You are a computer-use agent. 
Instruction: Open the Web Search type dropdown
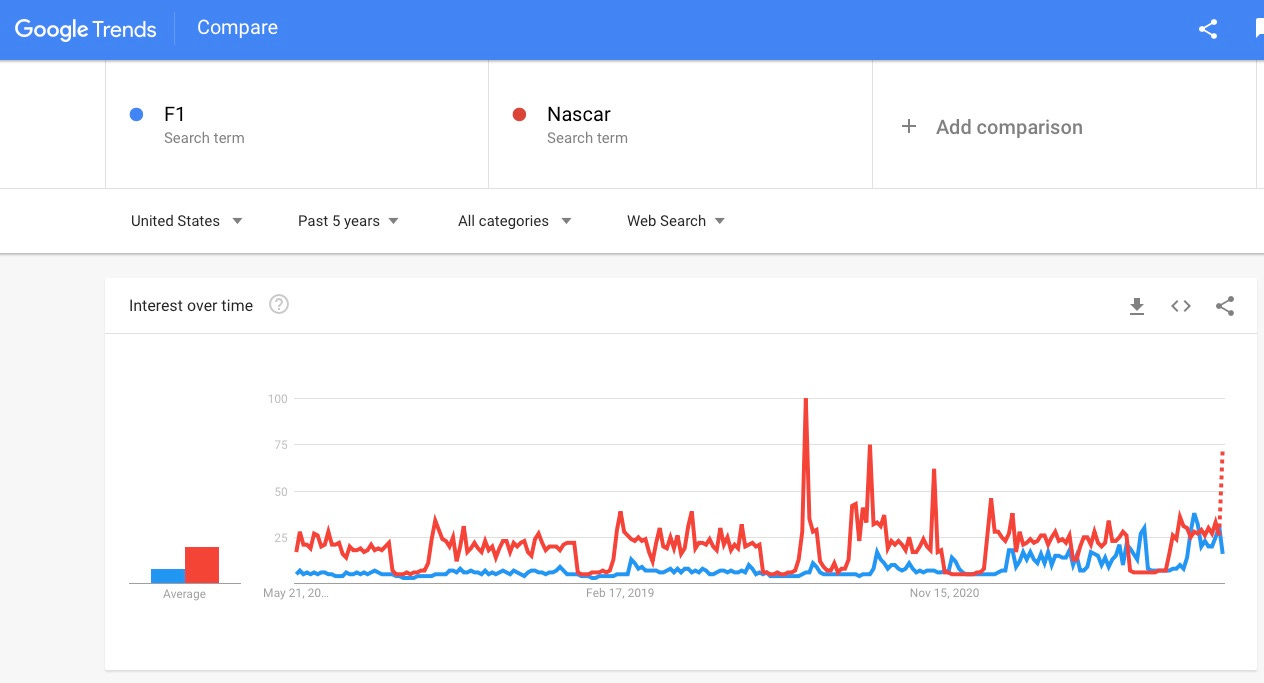(674, 220)
